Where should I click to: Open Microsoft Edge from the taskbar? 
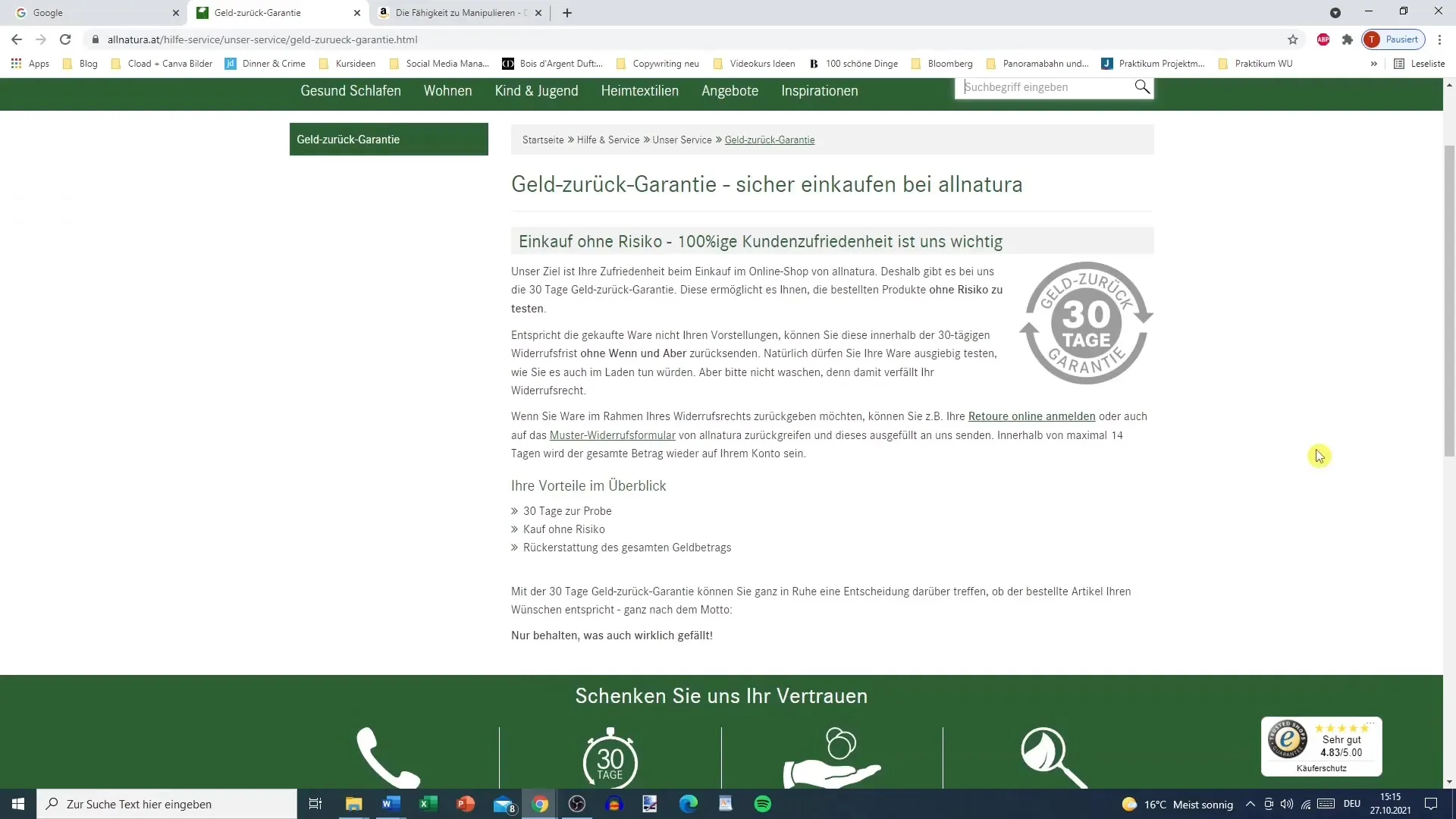[x=689, y=804]
